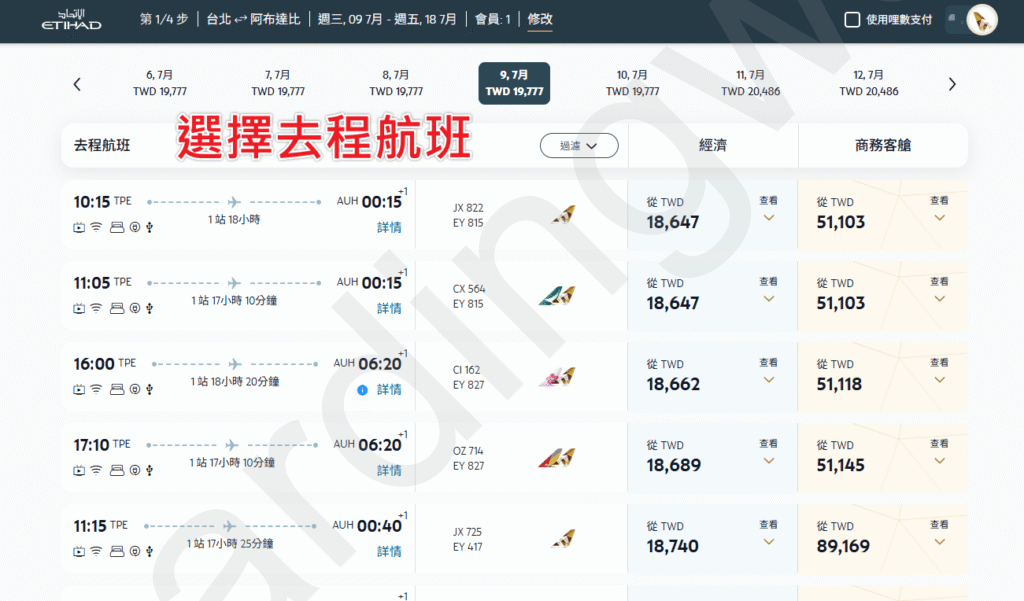This screenshot has width=1024, height=601.
Task: Click the 台北 ⇄ 阿布達比 route text
Action: pos(253,20)
